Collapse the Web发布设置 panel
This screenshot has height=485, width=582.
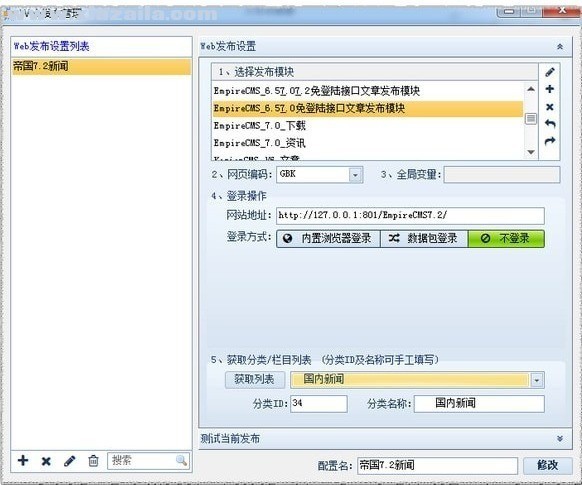pyautogui.click(x=560, y=46)
